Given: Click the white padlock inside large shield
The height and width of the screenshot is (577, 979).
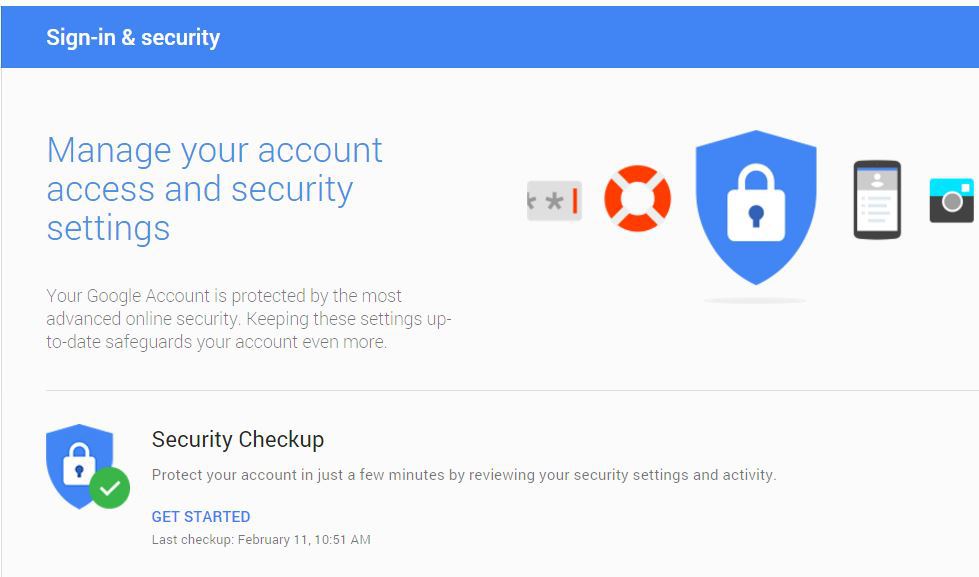Looking at the screenshot, I should [756, 203].
